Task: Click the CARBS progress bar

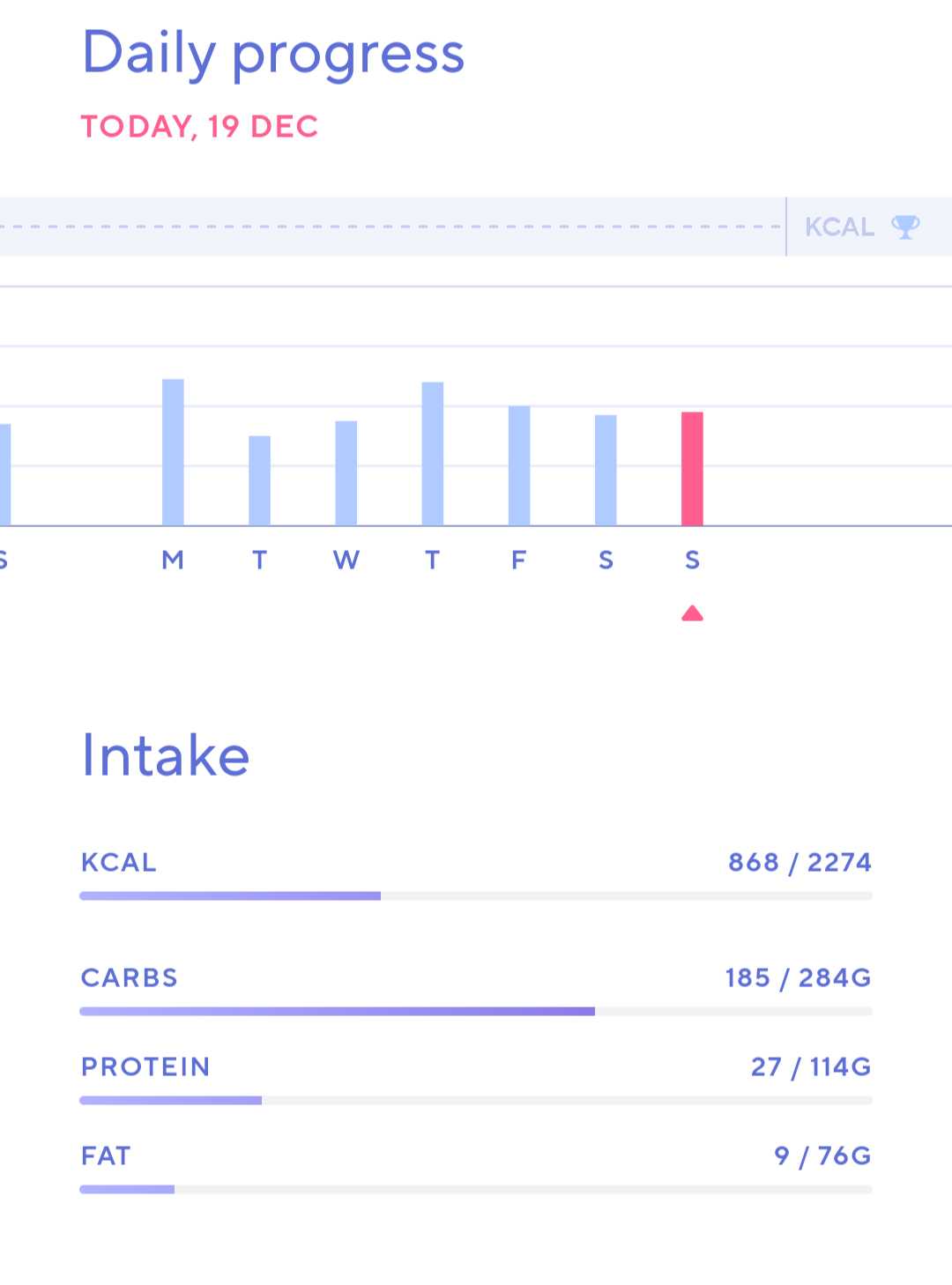Action: [x=476, y=1011]
